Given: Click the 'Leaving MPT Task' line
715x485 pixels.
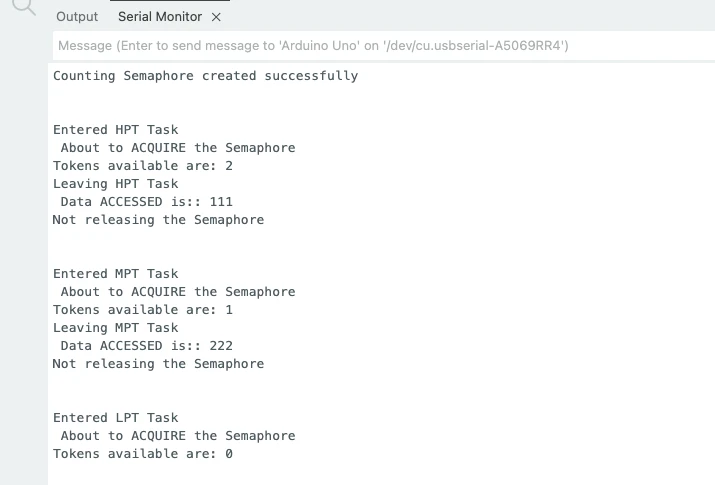Looking at the screenshot, I should point(115,328).
